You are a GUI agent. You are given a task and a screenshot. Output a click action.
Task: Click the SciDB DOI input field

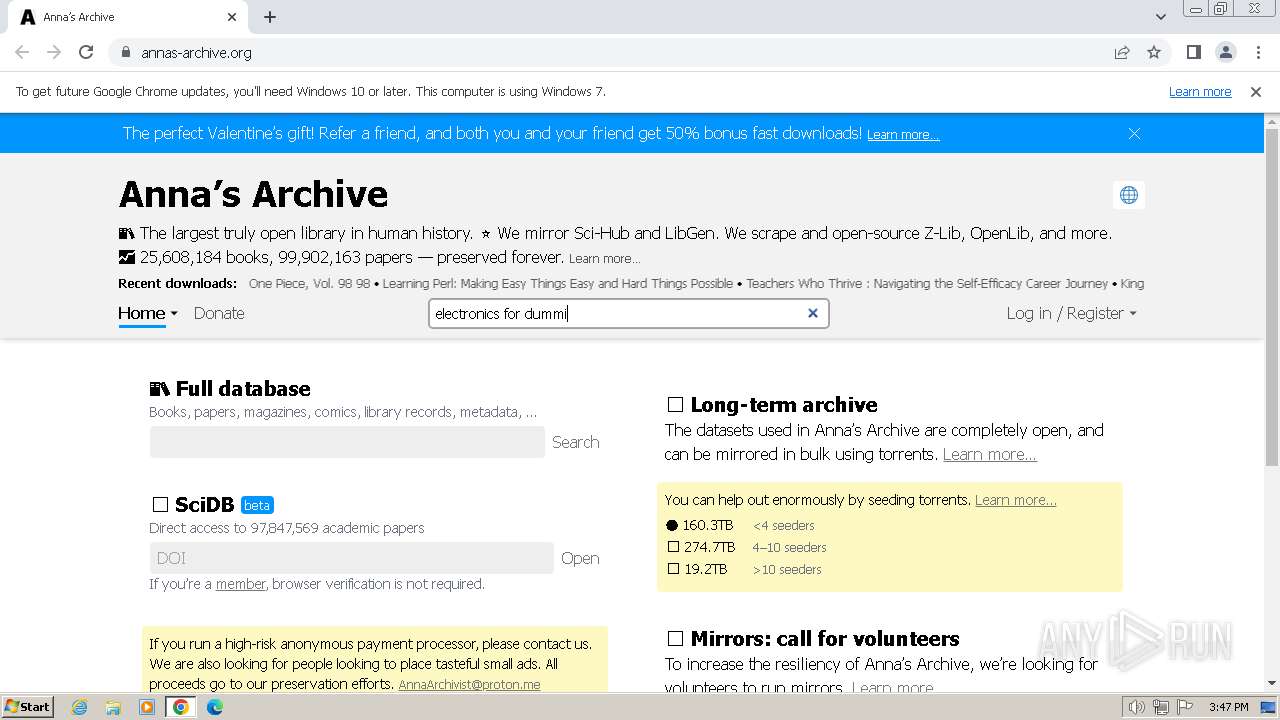(351, 558)
